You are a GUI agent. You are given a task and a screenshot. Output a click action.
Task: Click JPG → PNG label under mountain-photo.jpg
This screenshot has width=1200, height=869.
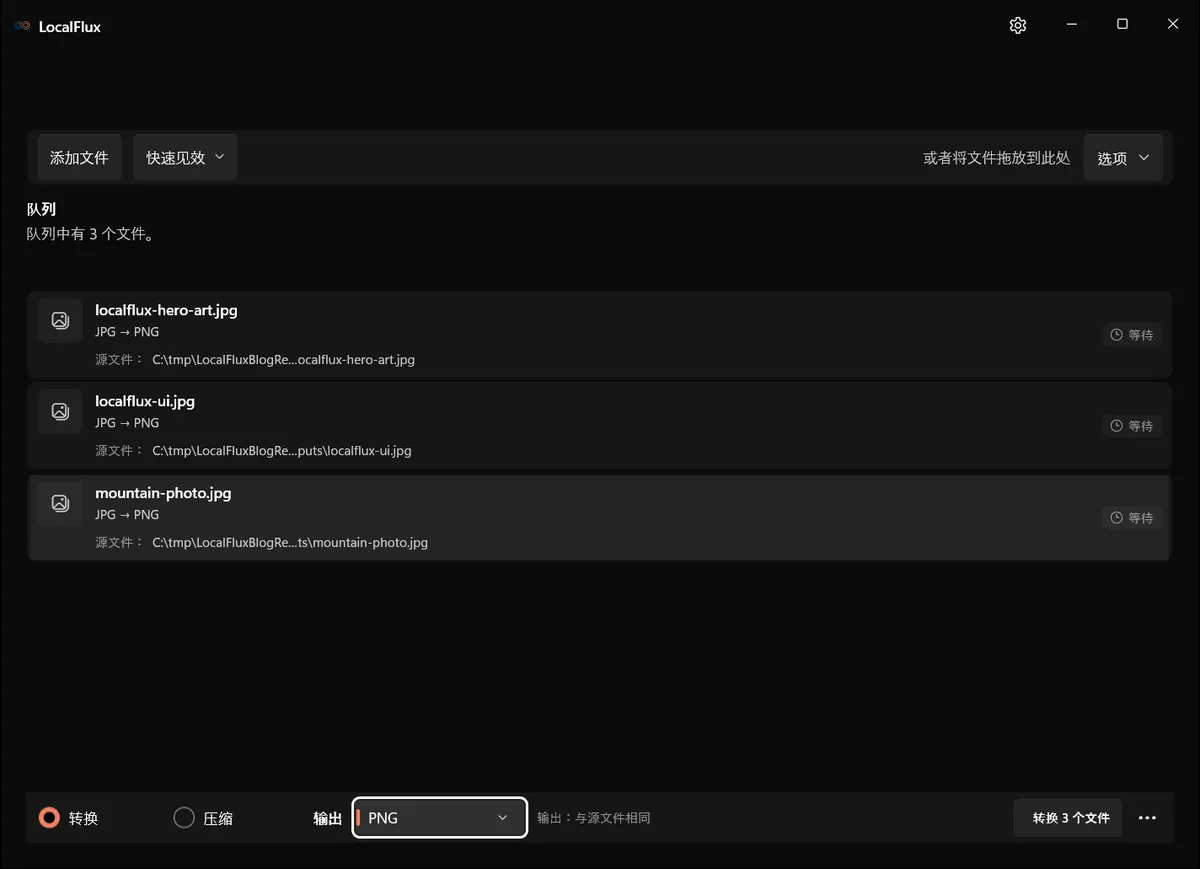pos(127,515)
